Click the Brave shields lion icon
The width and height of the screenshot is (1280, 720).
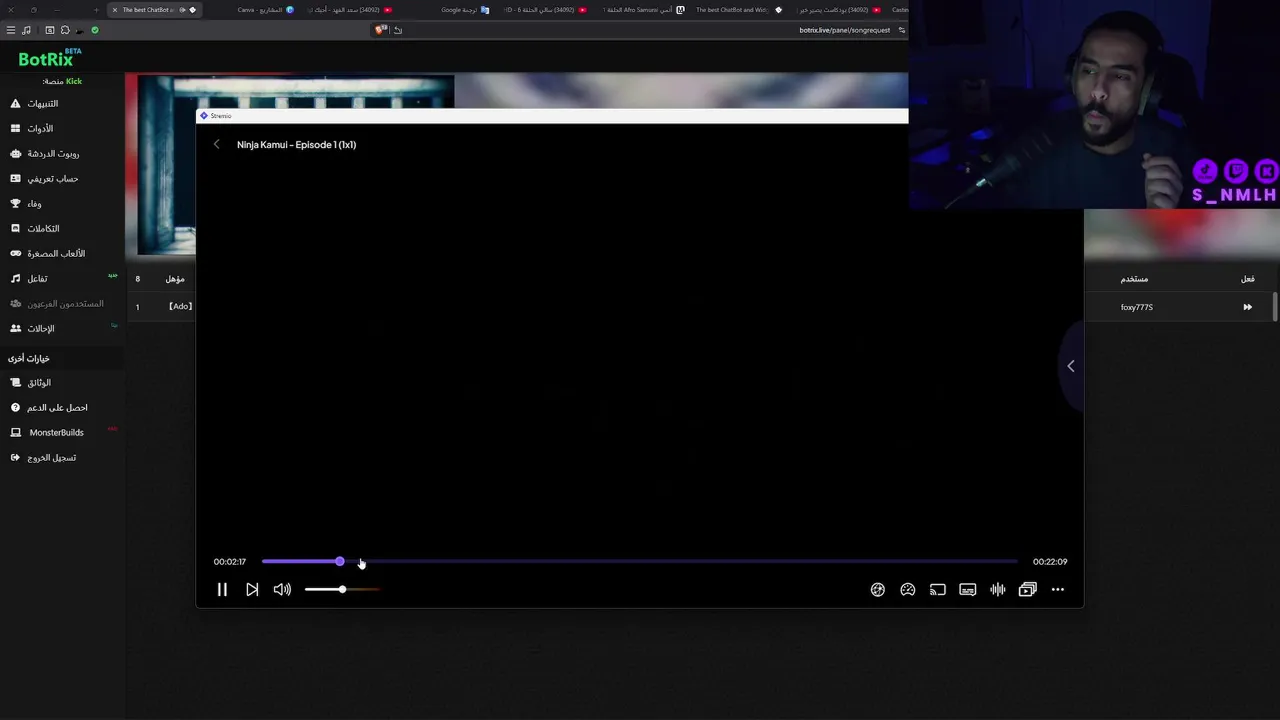coord(380,30)
